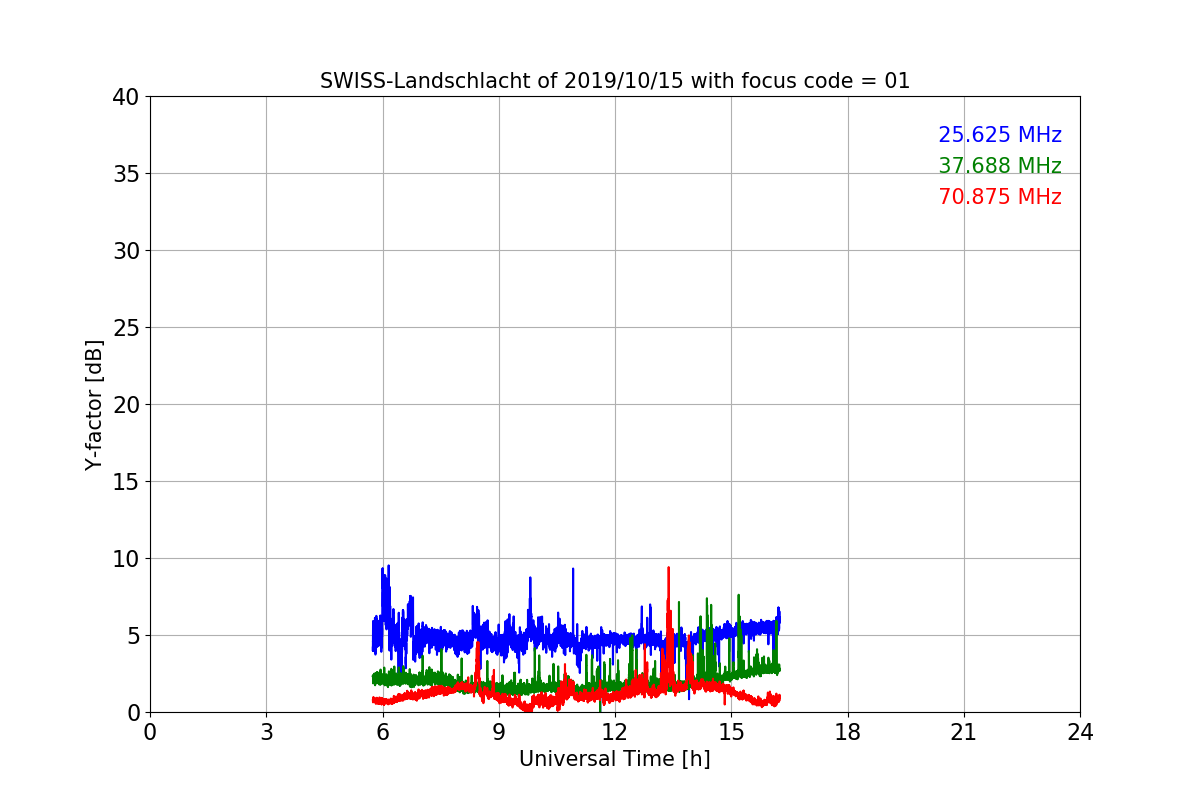Click the y-axis tick label 20
Screen dimensions: 1200x800
pyautogui.click(x=125, y=405)
